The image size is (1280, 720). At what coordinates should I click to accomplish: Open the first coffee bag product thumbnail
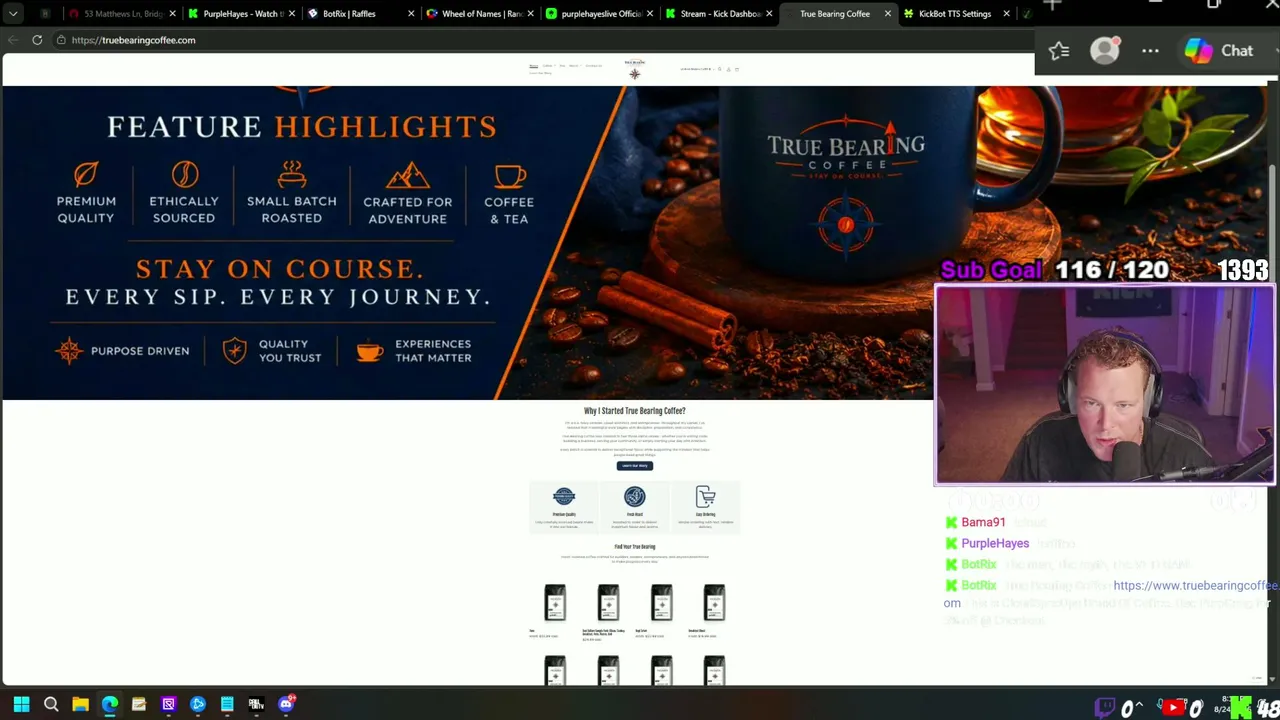click(555, 603)
